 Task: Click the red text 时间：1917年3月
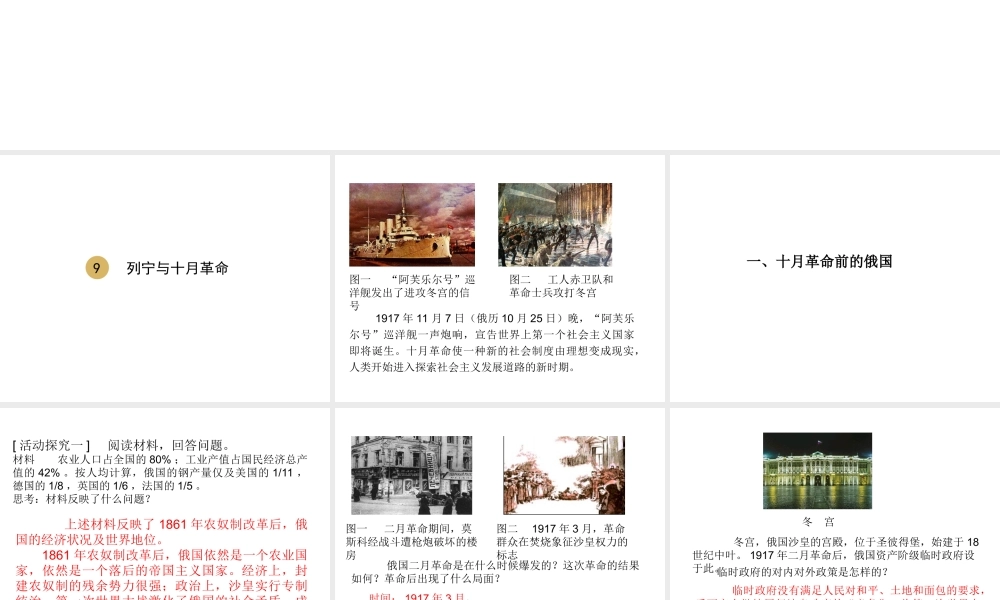[x=418, y=596]
